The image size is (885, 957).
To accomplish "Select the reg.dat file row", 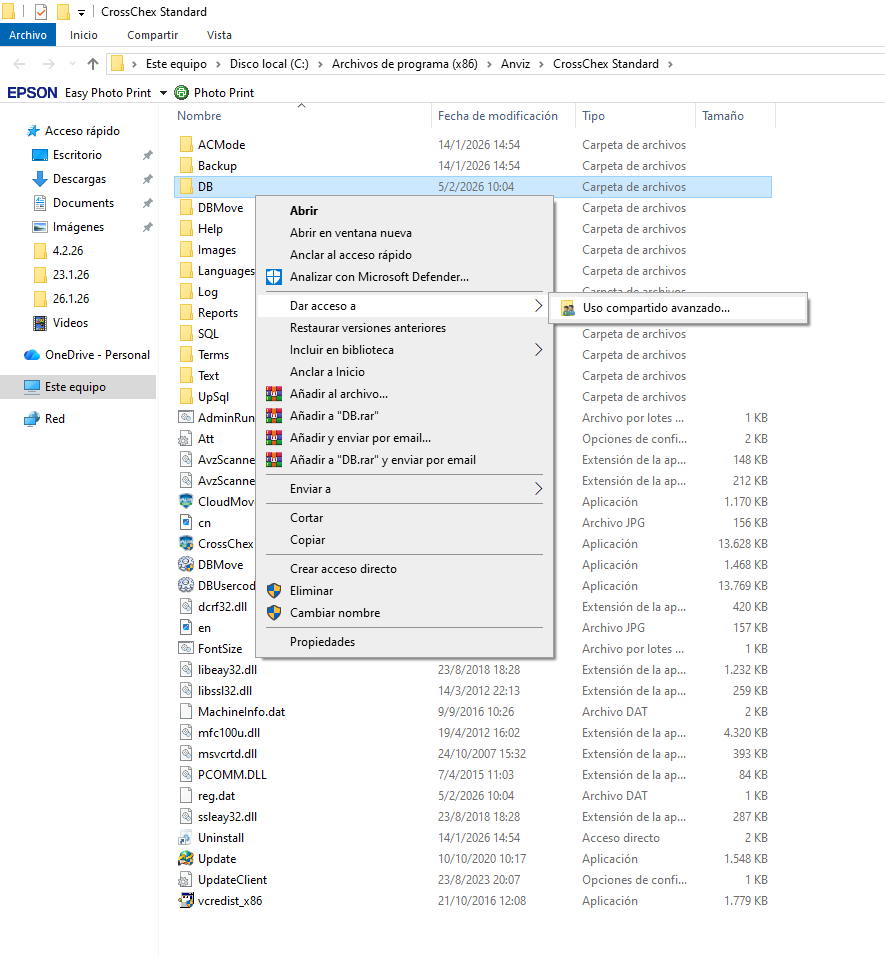I will point(472,796).
